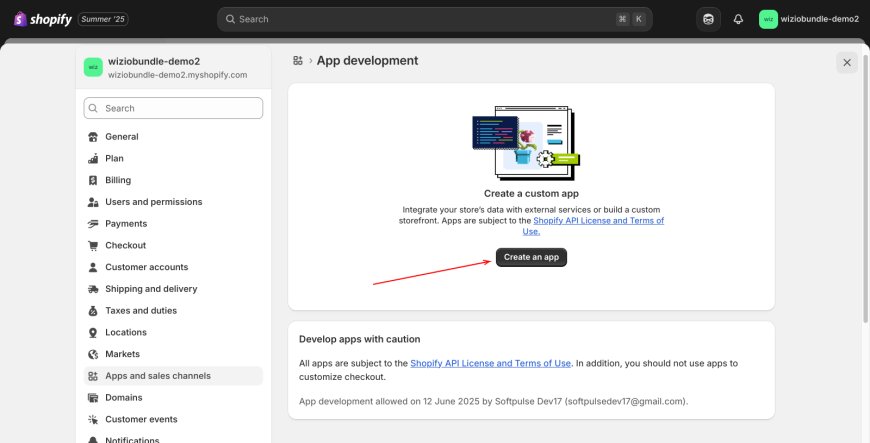Click the App development page title

click(x=367, y=61)
